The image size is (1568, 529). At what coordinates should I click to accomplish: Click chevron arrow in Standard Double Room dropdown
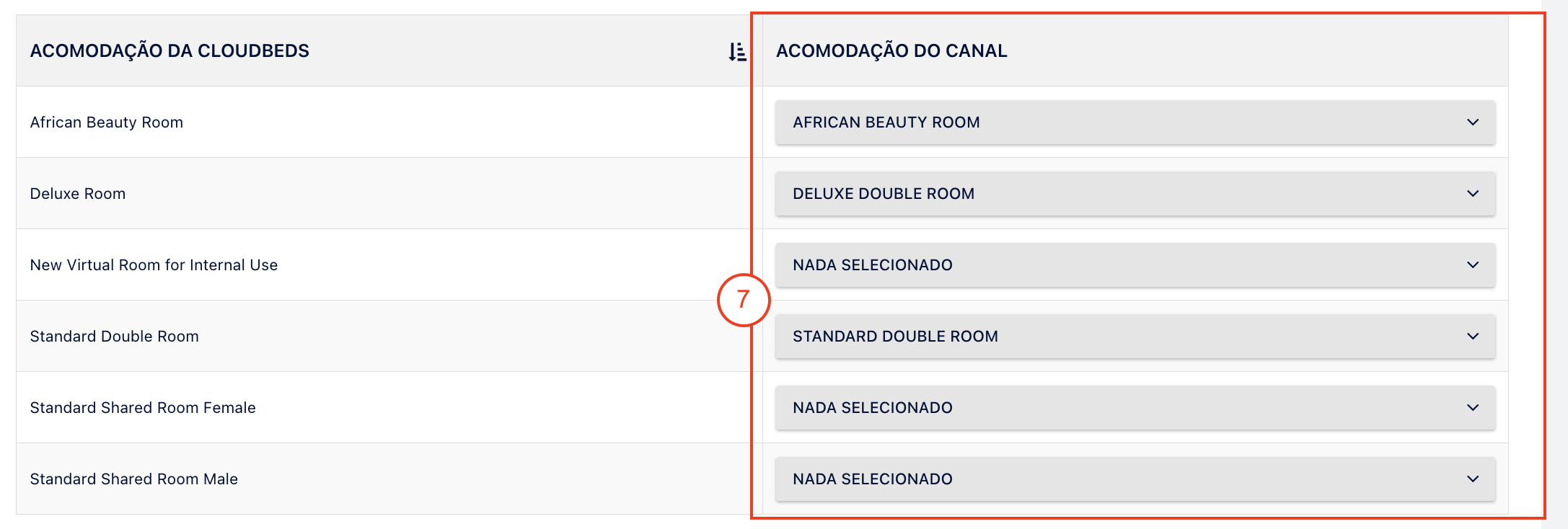coord(1473,337)
